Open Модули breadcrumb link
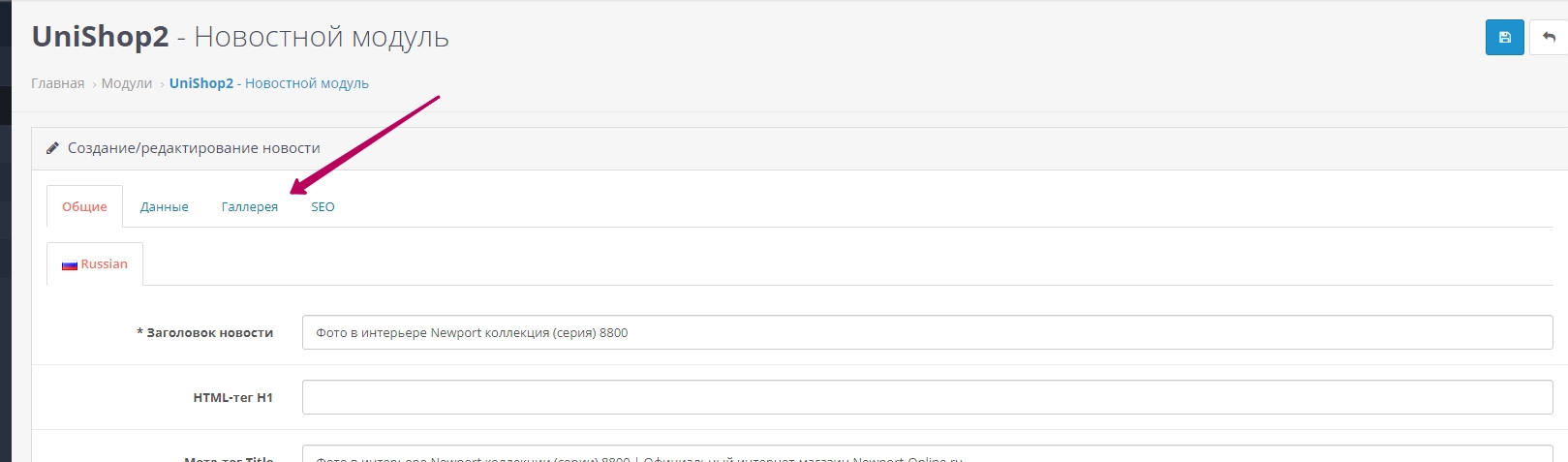This screenshot has width=1568, height=462. pos(126,83)
